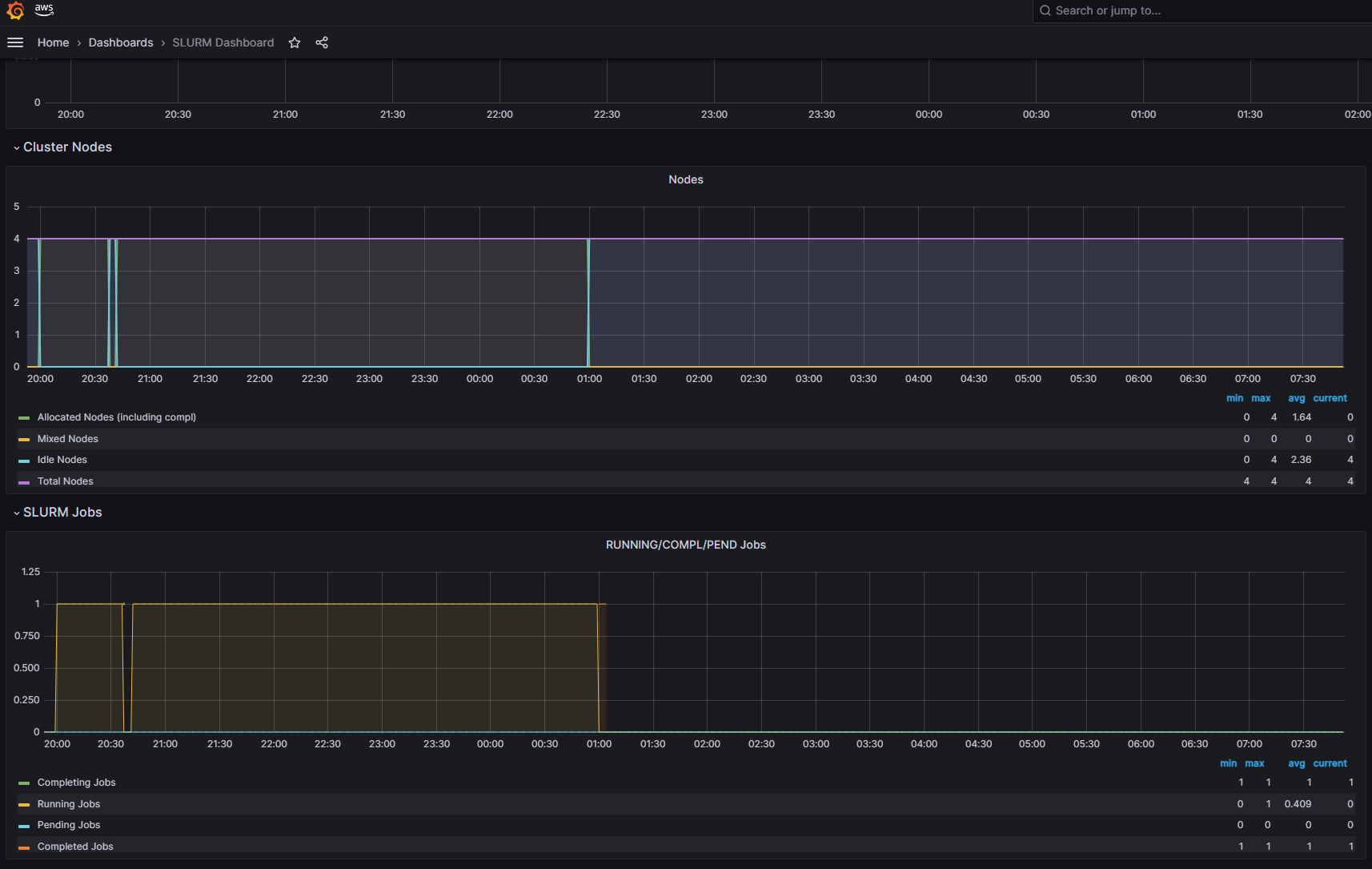Open Dashboards breadcrumb link
This screenshot has height=869, width=1372.
click(x=121, y=42)
